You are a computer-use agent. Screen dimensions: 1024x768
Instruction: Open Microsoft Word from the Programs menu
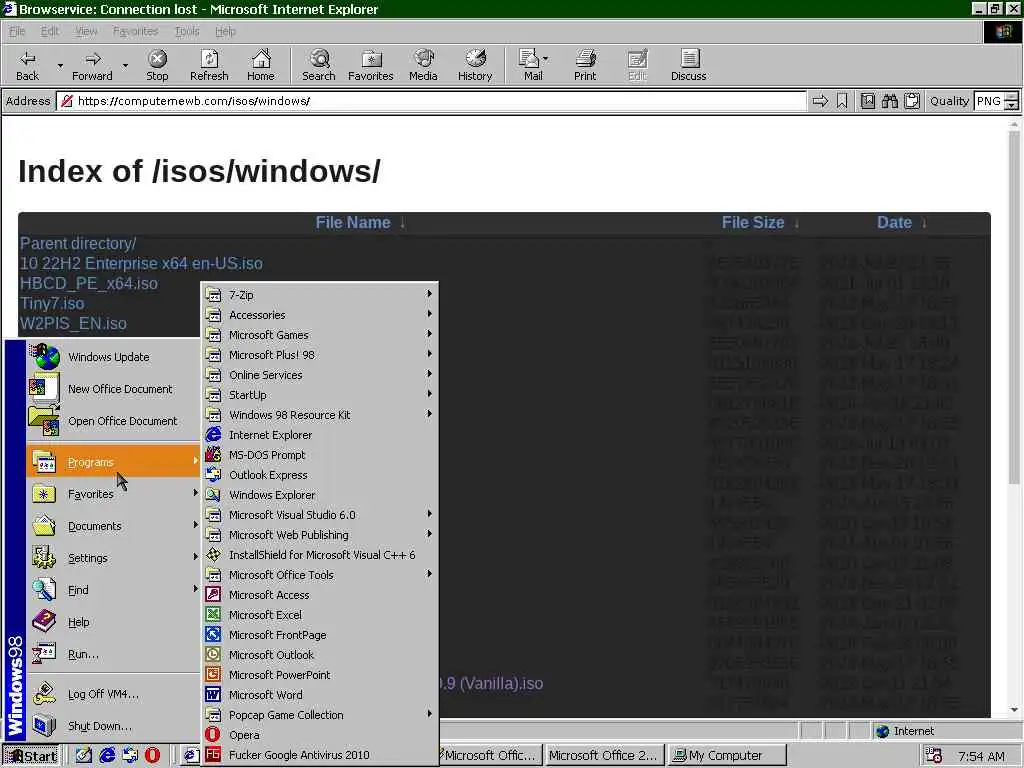click(320, 695)
